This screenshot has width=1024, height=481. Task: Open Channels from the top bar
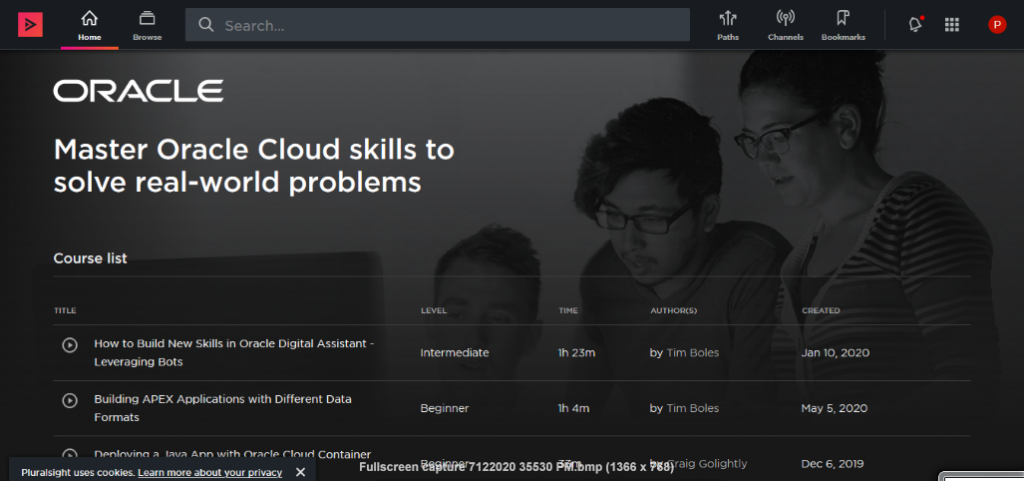[785, 26]
